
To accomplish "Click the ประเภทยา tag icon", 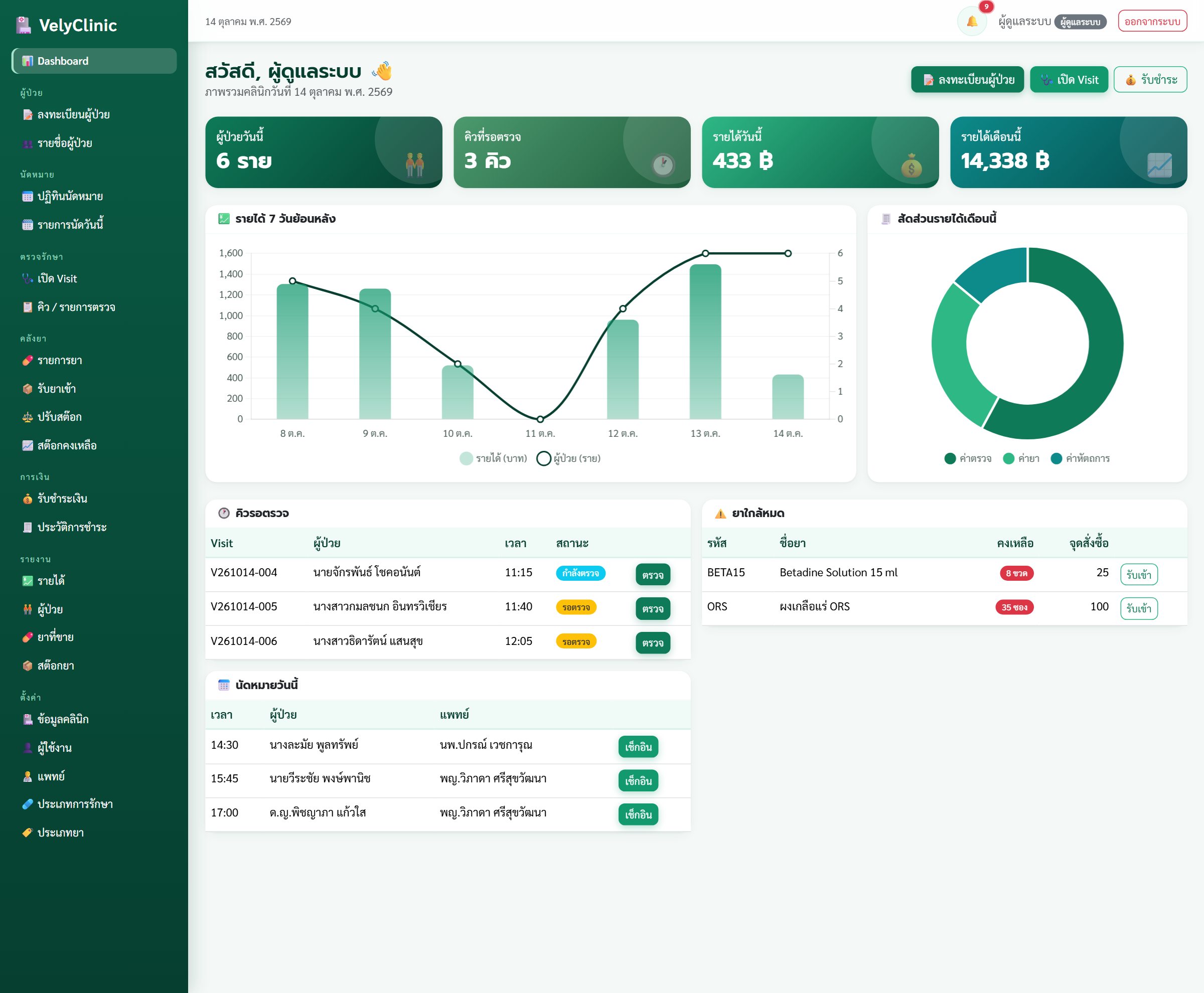I will 28,833.
